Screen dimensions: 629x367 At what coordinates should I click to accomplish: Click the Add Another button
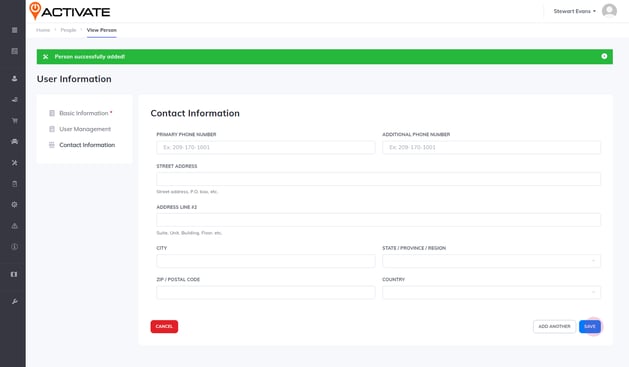554,326
